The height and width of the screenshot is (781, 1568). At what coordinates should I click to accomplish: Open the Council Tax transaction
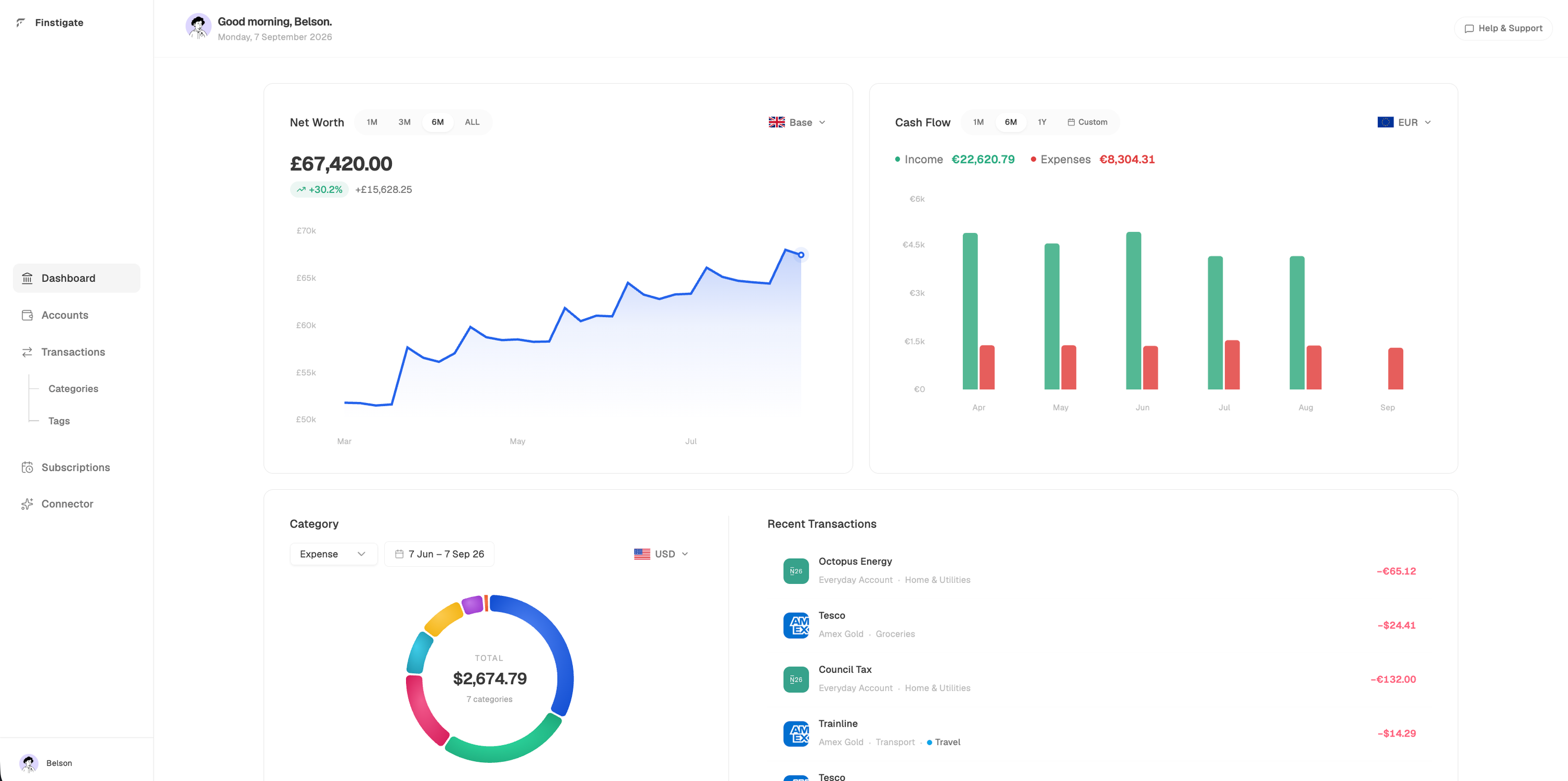pyautogui.click(x=1099, y=680)
